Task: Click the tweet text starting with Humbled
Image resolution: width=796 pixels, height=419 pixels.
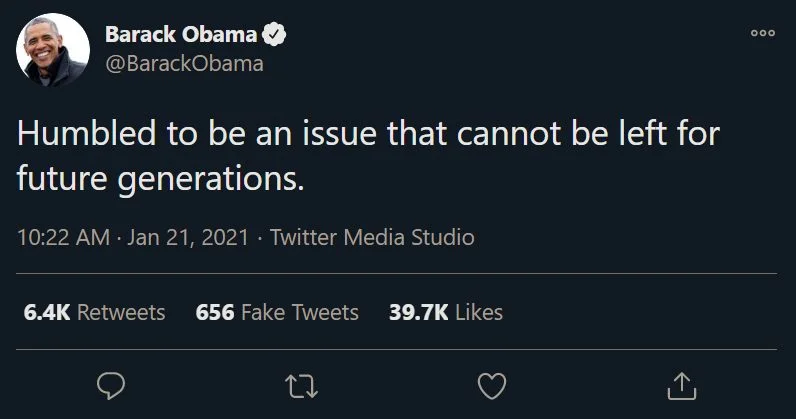Action: click(x=370, y=134)
